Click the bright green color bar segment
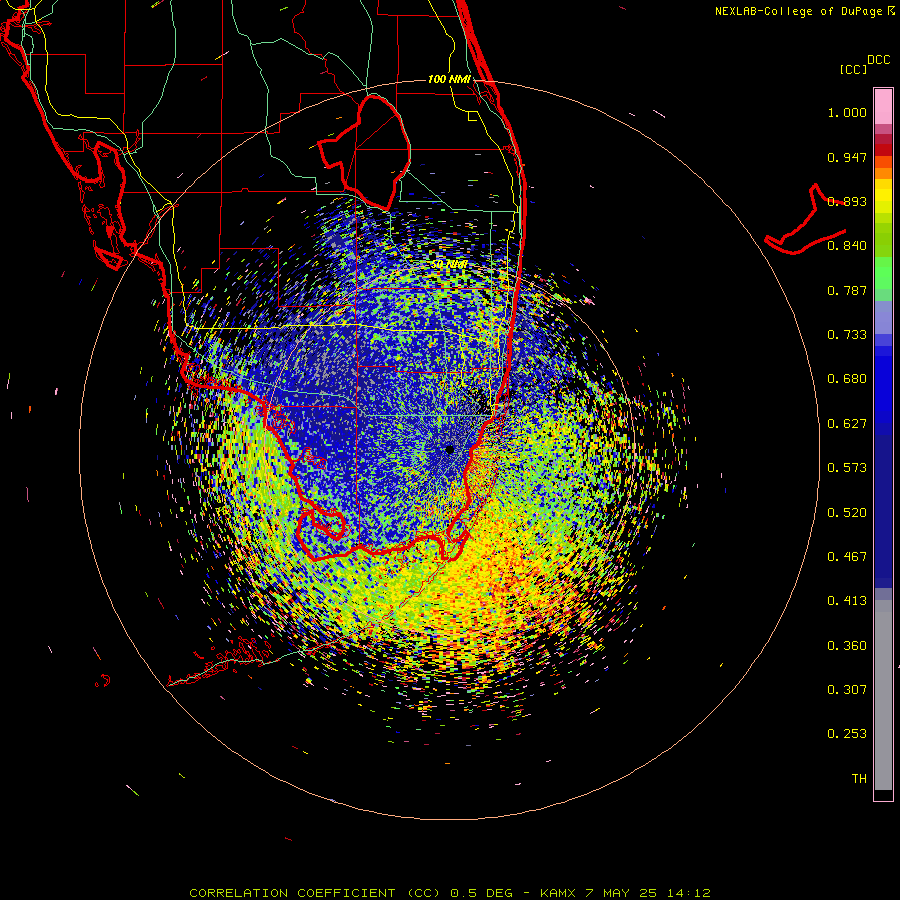The height and width of the screenshot is (900, 900). click(x=883, y=273)
